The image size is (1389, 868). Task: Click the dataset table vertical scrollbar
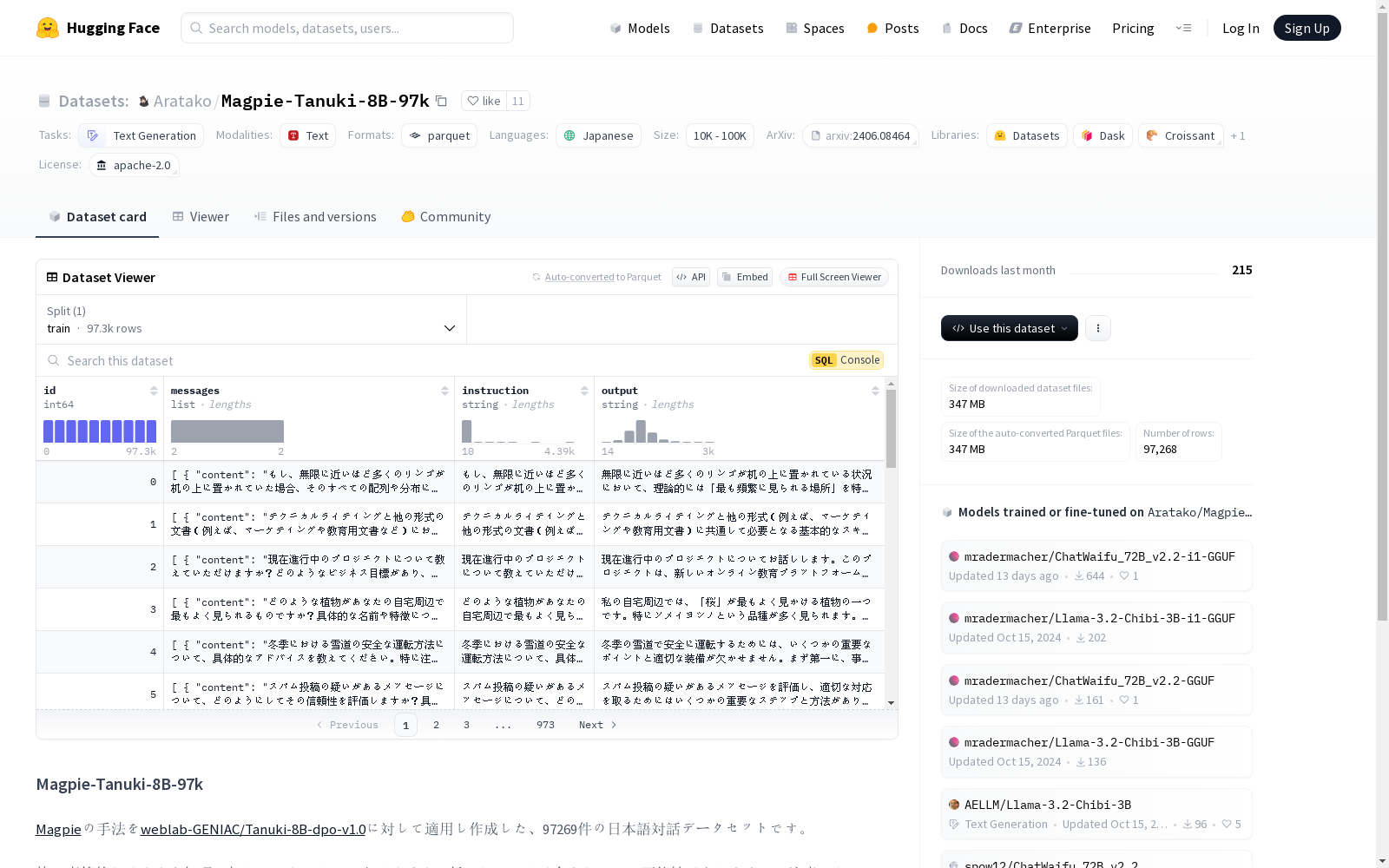(891, 429)
